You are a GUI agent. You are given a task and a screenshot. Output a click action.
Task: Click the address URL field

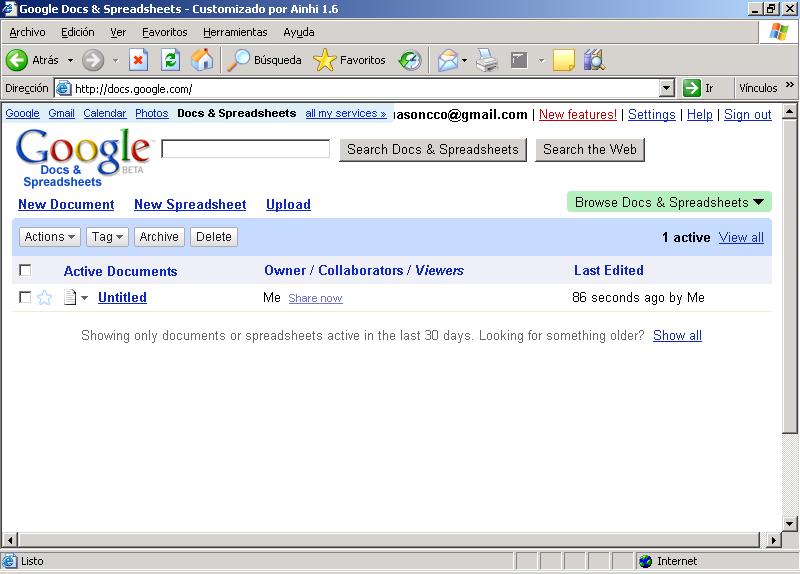point(364,88)
